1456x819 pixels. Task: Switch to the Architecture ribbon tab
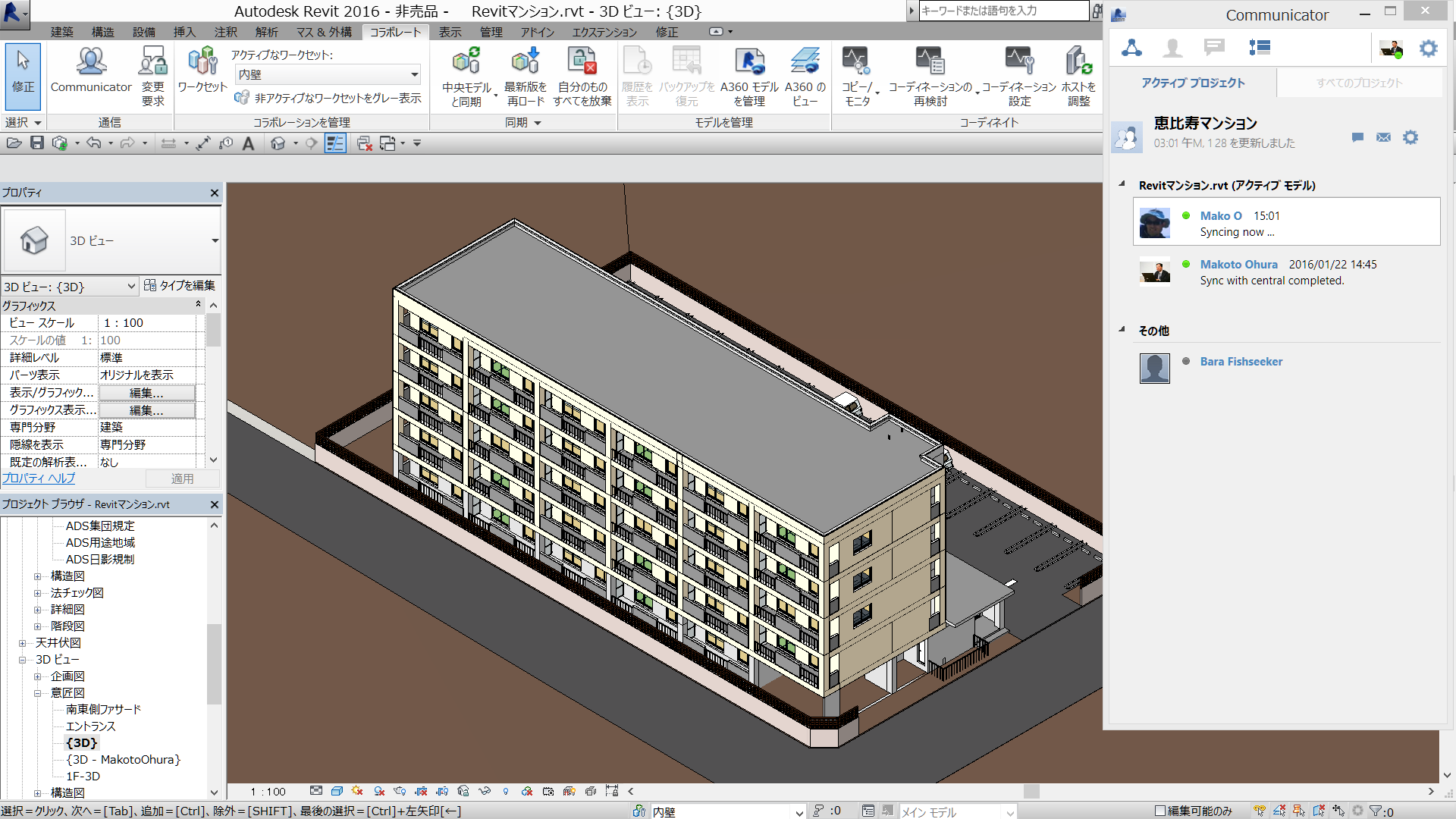coord(61,32)
